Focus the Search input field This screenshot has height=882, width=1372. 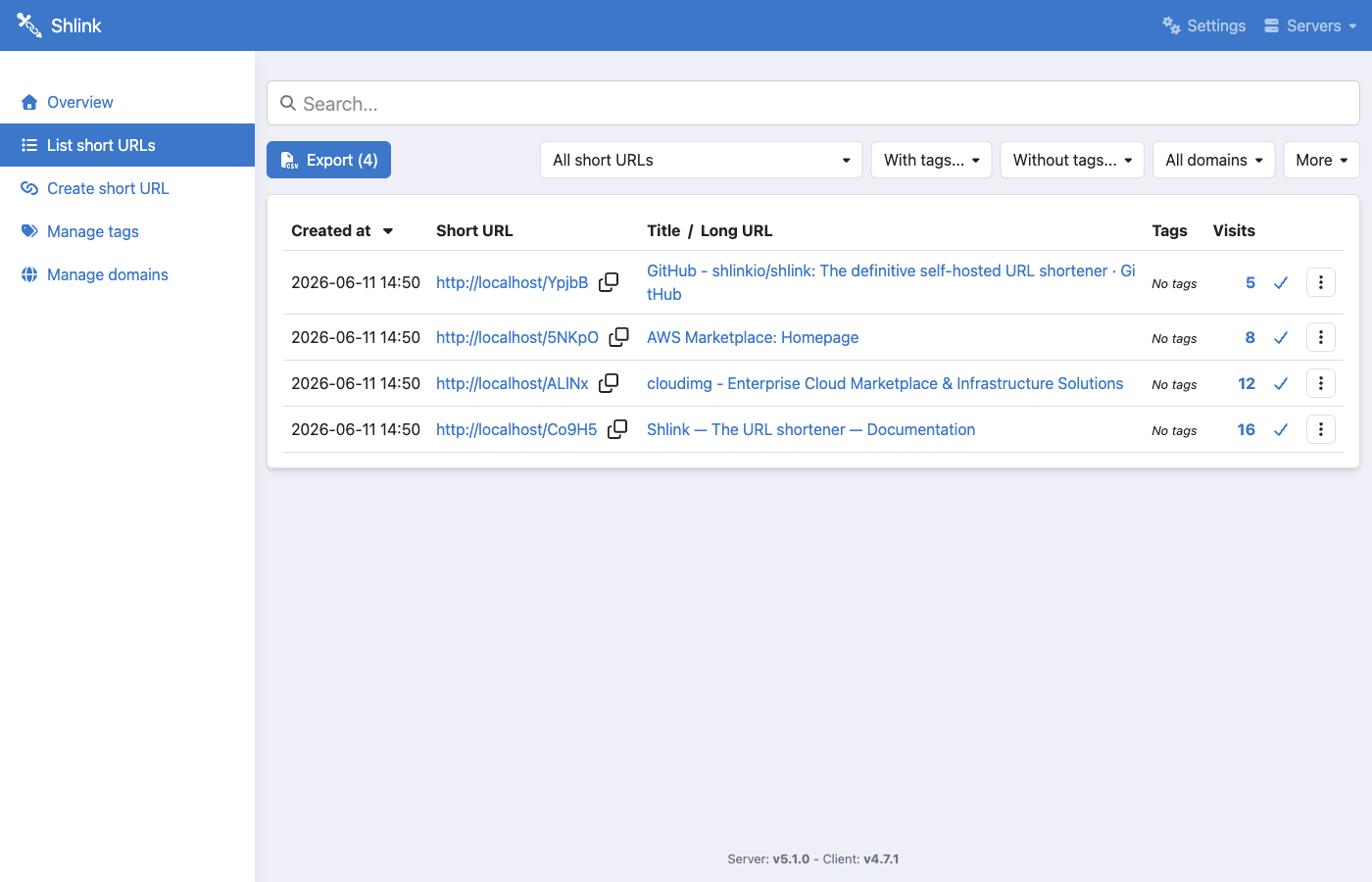(813, 103)
